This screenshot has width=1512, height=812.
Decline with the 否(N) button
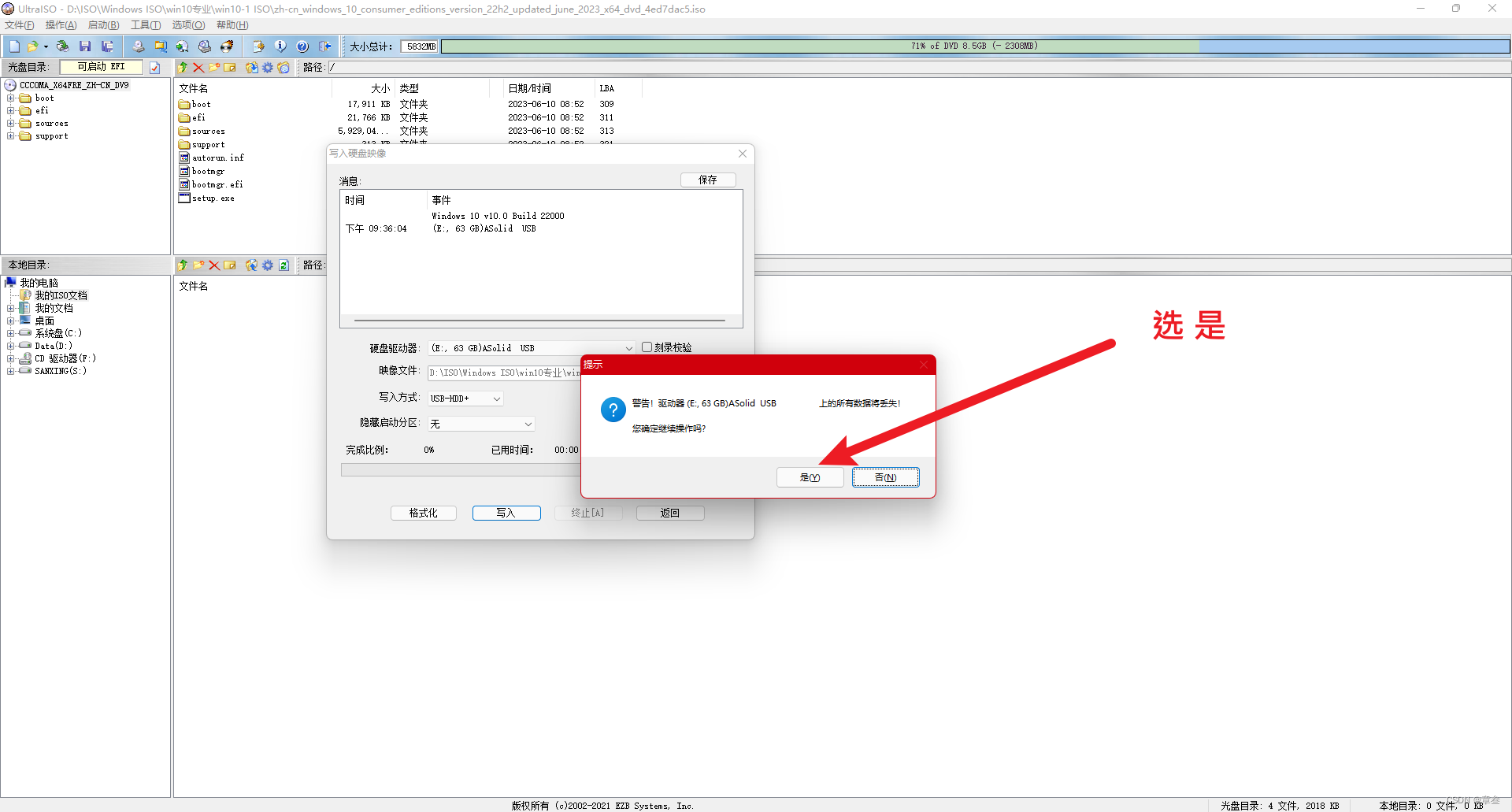pos(885,477)
